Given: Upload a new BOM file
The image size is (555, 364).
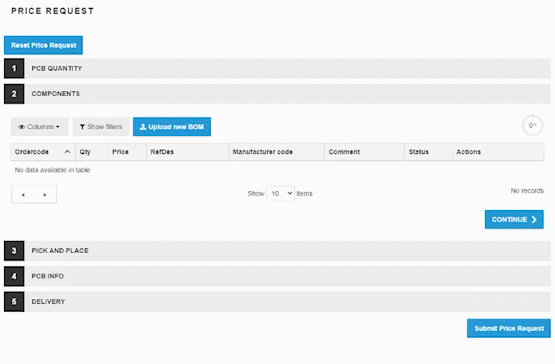Looking at the screenshot, I should pos(172,127).
